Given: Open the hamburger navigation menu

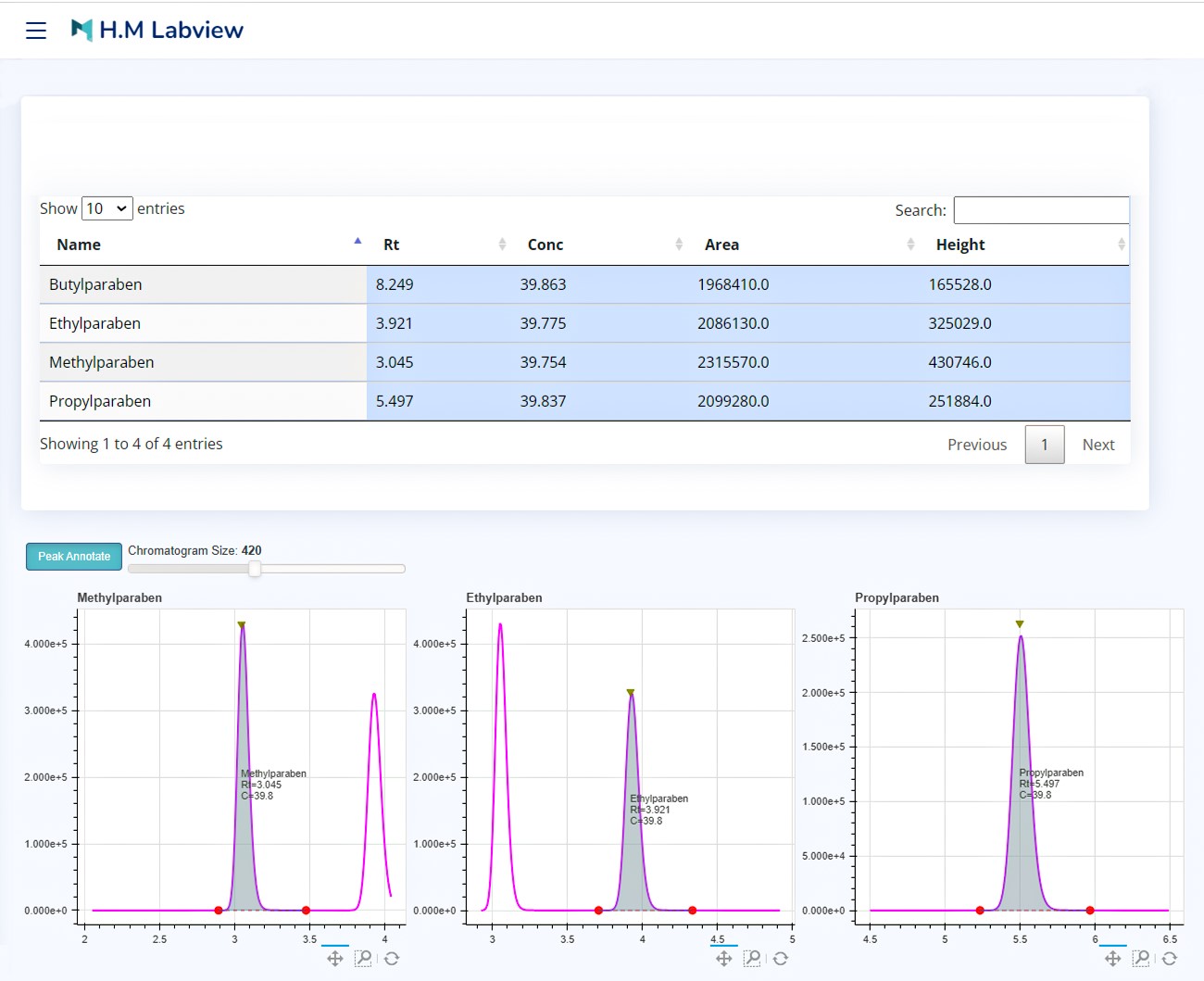Looking at the screenshot, I should [x=36, y=31].
